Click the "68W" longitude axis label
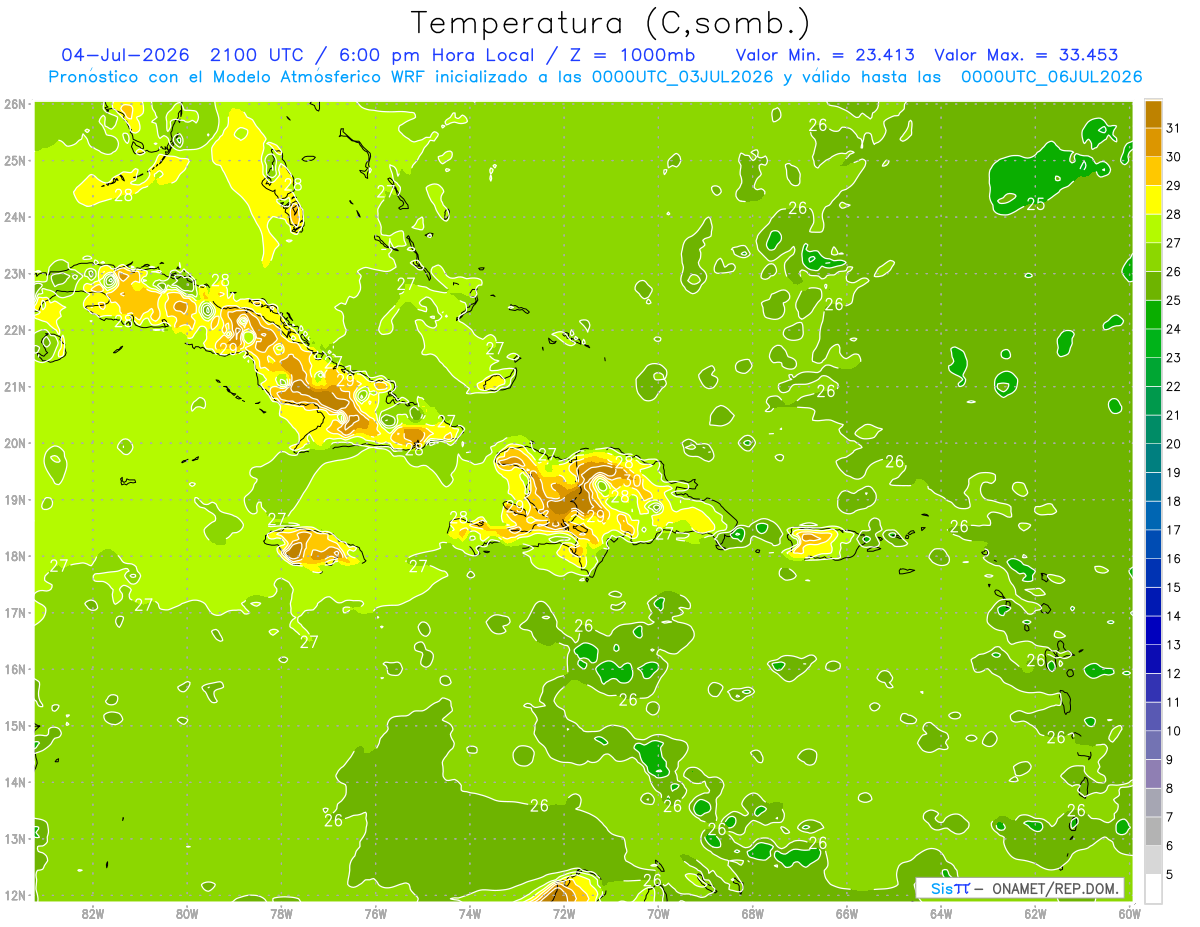 pos(753,913)
